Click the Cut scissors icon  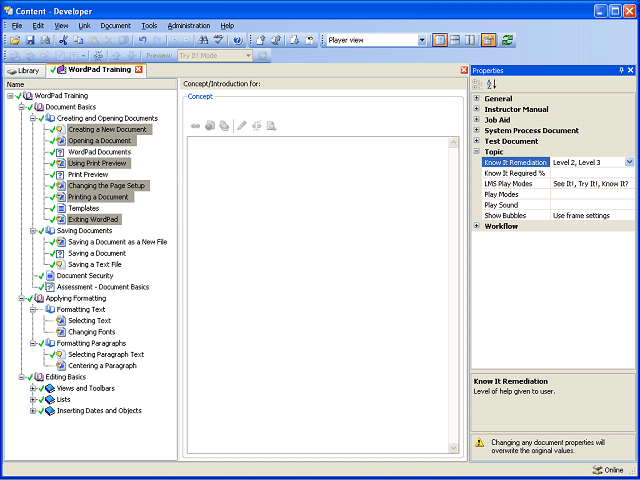tap(63, 40)
